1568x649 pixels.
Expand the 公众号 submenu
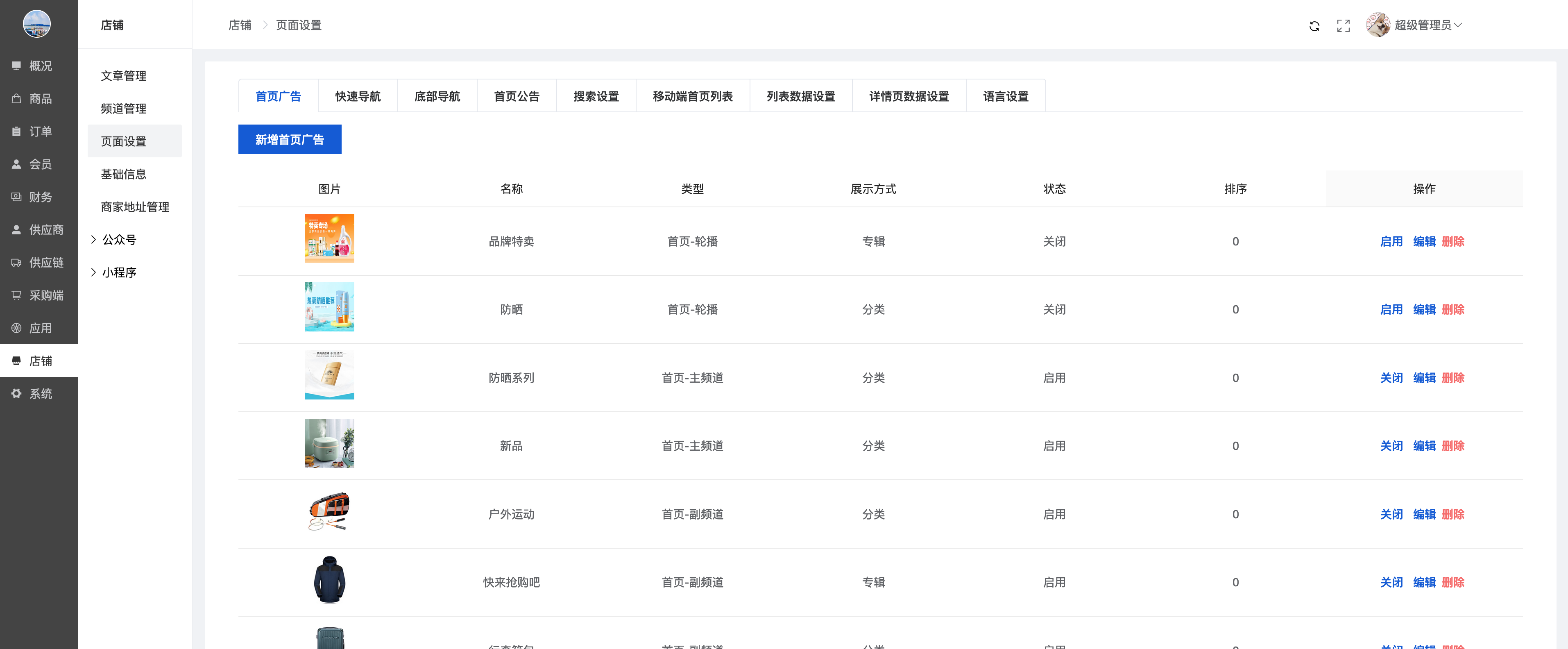(x=119, y=240)
